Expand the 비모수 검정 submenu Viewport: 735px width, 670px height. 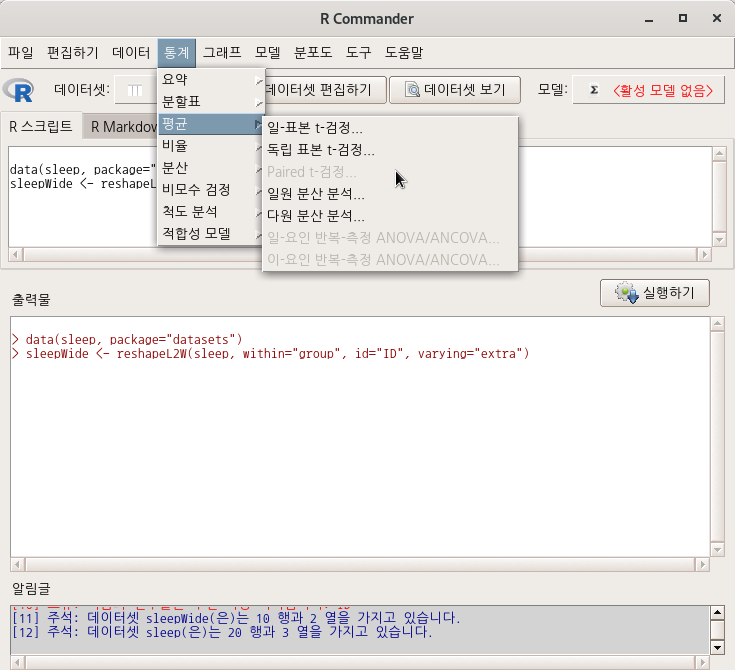click(211, 190)
